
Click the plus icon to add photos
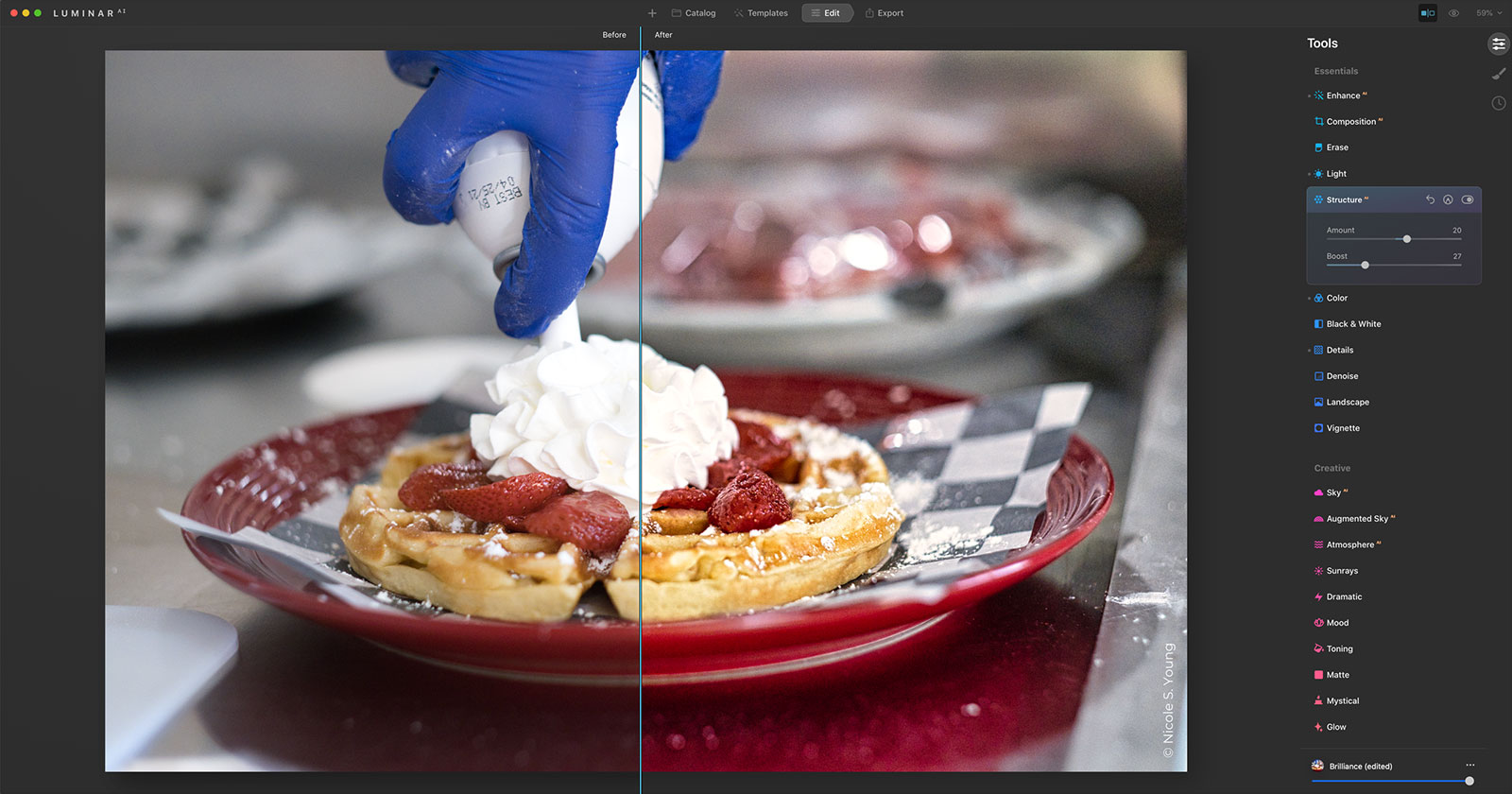(x=652, y=13)
